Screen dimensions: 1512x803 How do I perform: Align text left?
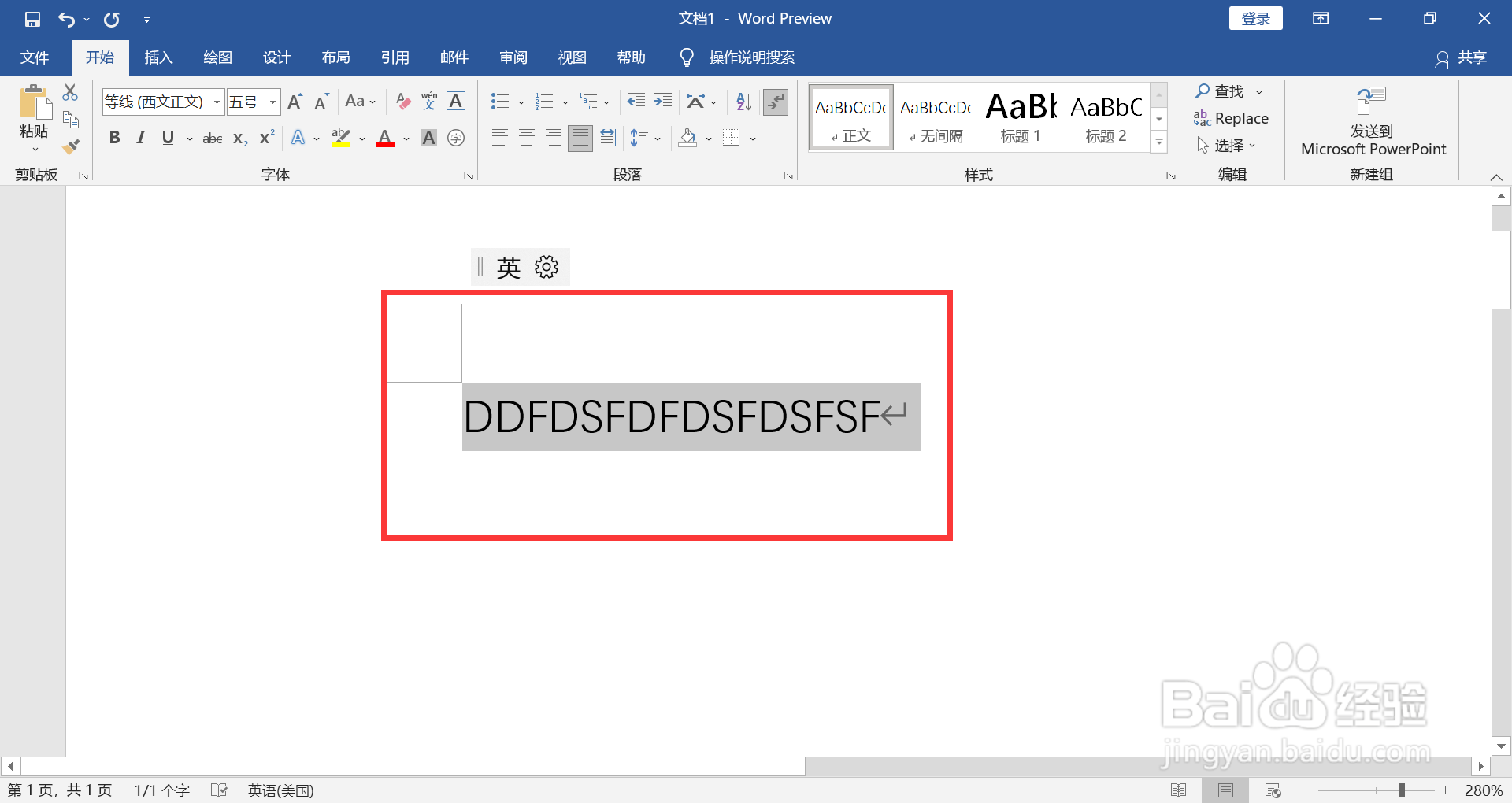coord(499,139)
